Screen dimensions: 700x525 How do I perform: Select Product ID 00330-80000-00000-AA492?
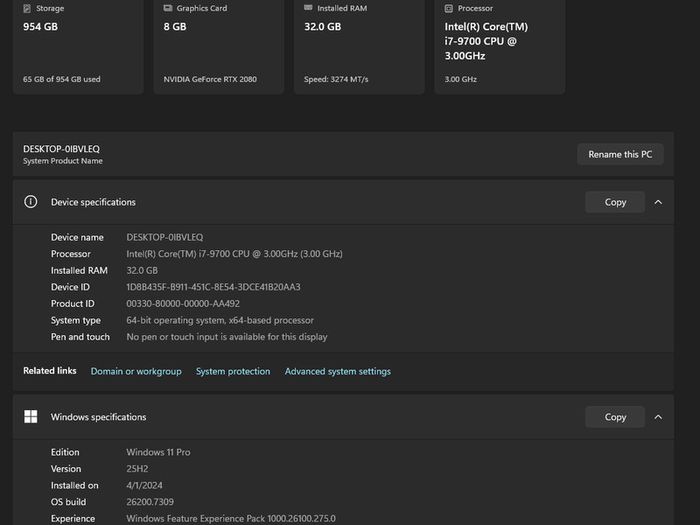pyautogui.click(x=183, y=304)
